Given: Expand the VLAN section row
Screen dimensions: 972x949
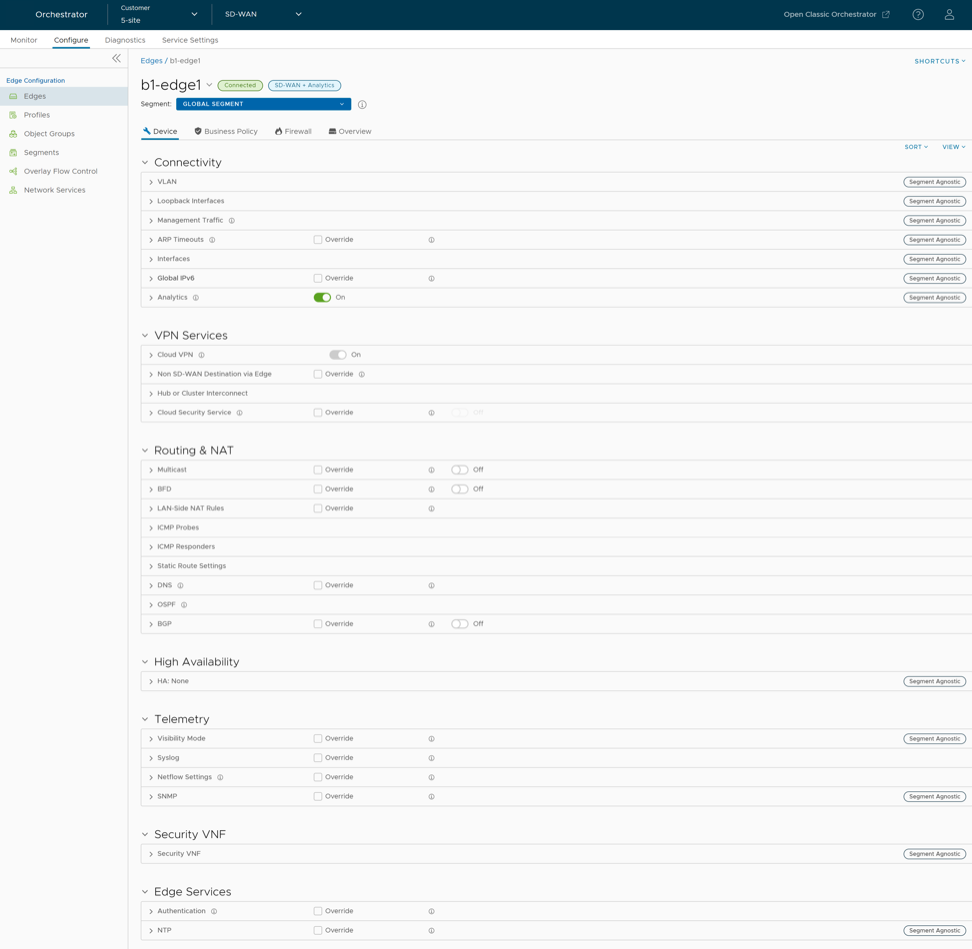Looking at the screenshot, I should 166,182.
